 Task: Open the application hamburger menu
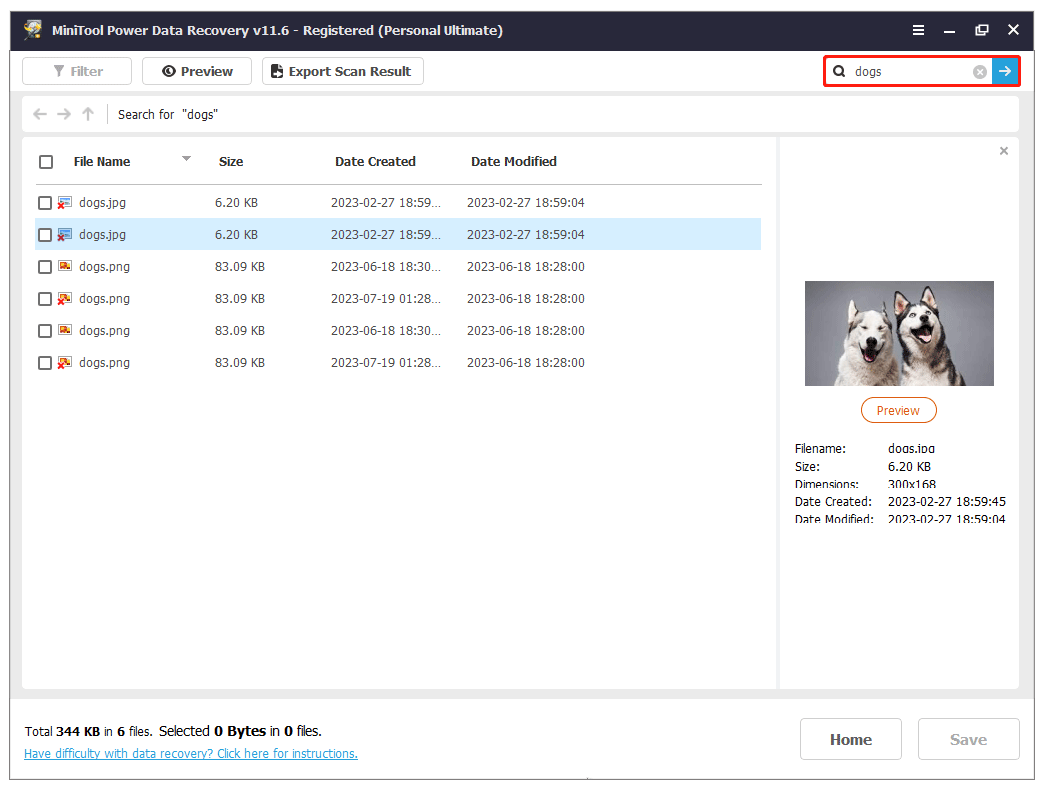(x=918, y=30)
